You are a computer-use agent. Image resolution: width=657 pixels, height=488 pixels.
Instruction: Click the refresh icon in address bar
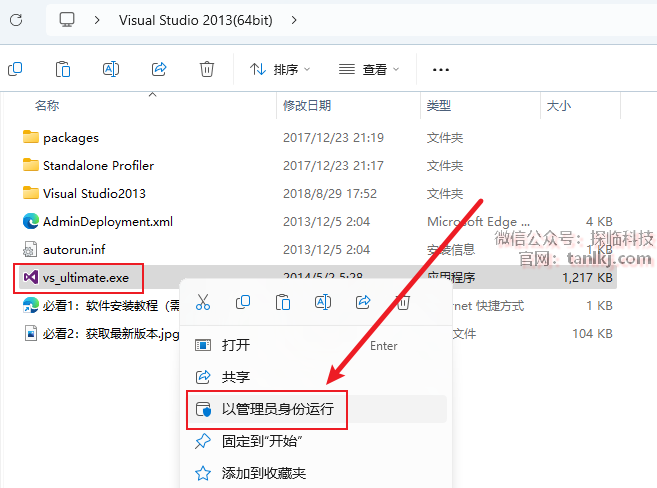click(x=16, y=20)
